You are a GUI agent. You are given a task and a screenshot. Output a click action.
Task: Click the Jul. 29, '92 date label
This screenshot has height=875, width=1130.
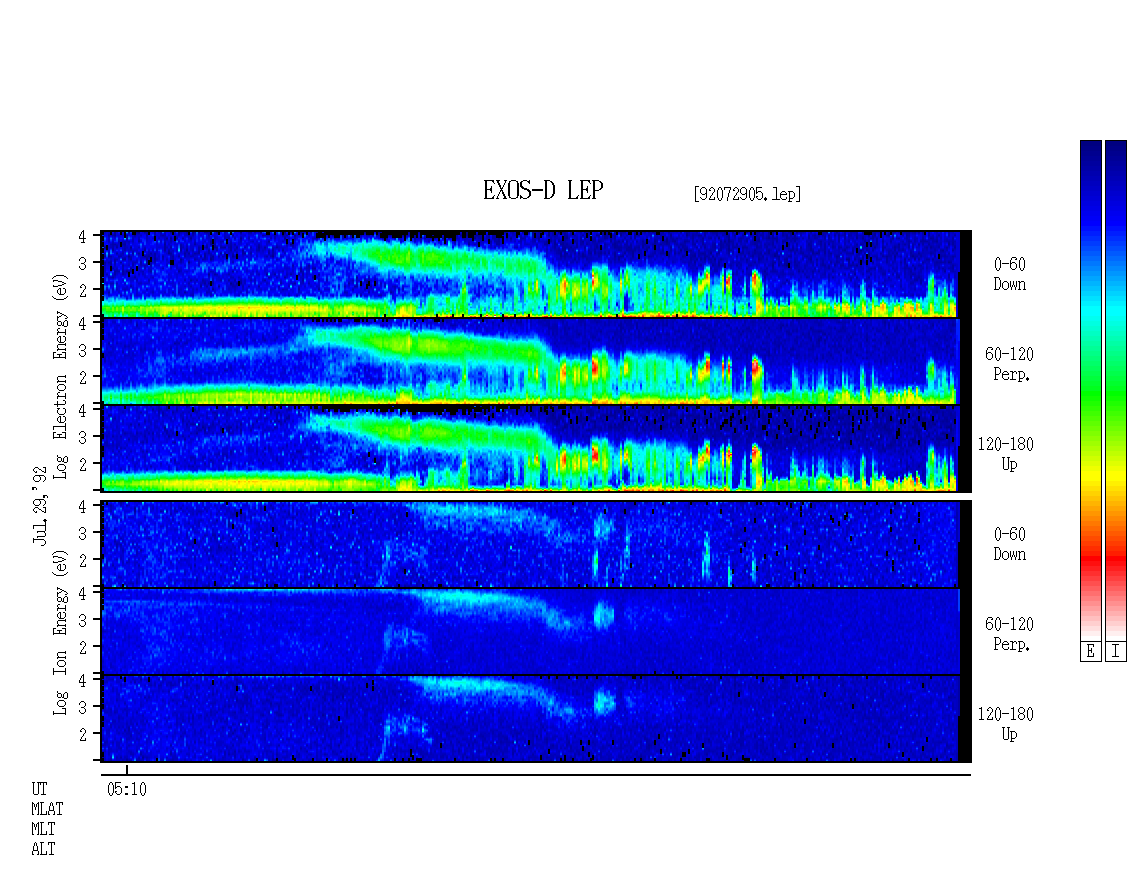40,506
